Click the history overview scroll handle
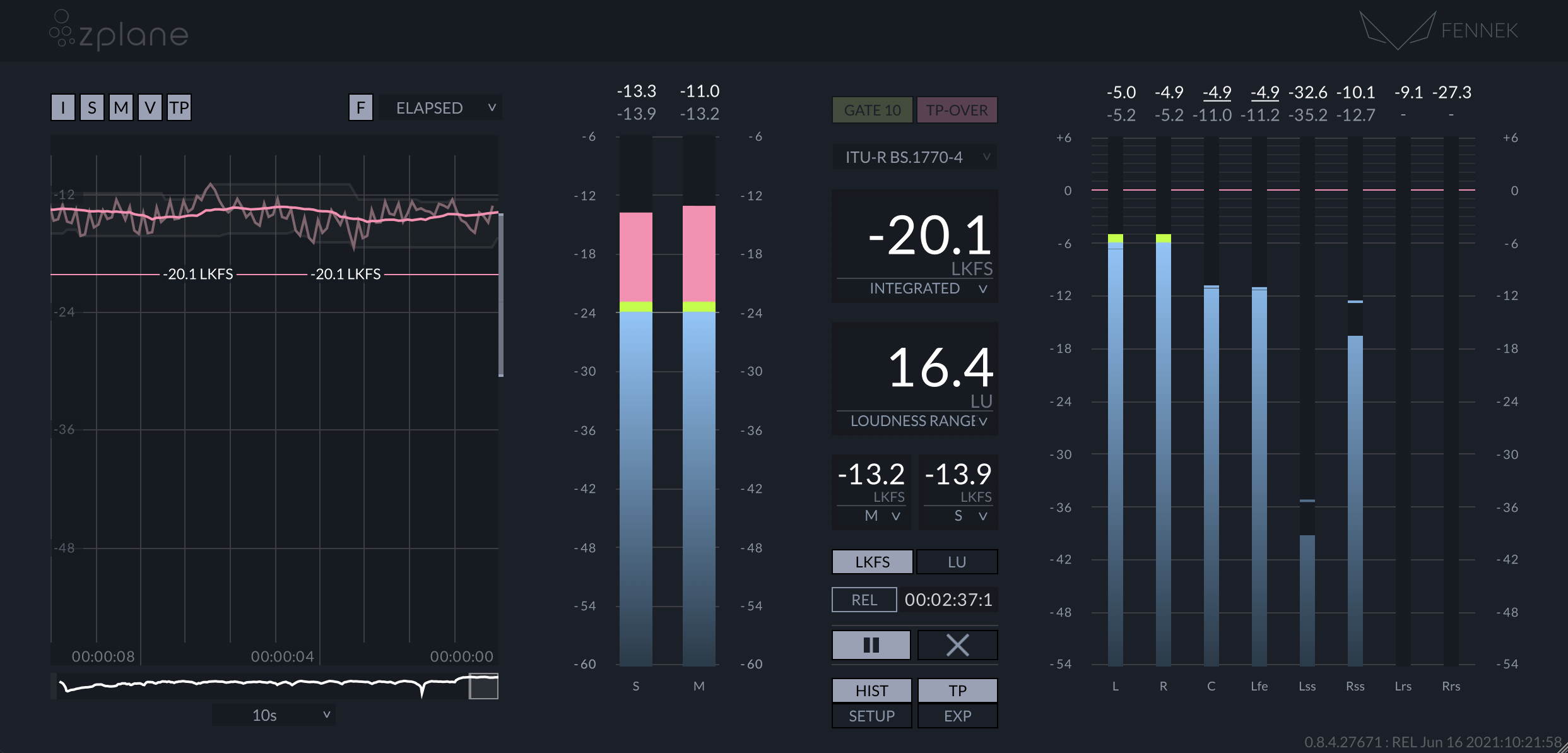 483,687
